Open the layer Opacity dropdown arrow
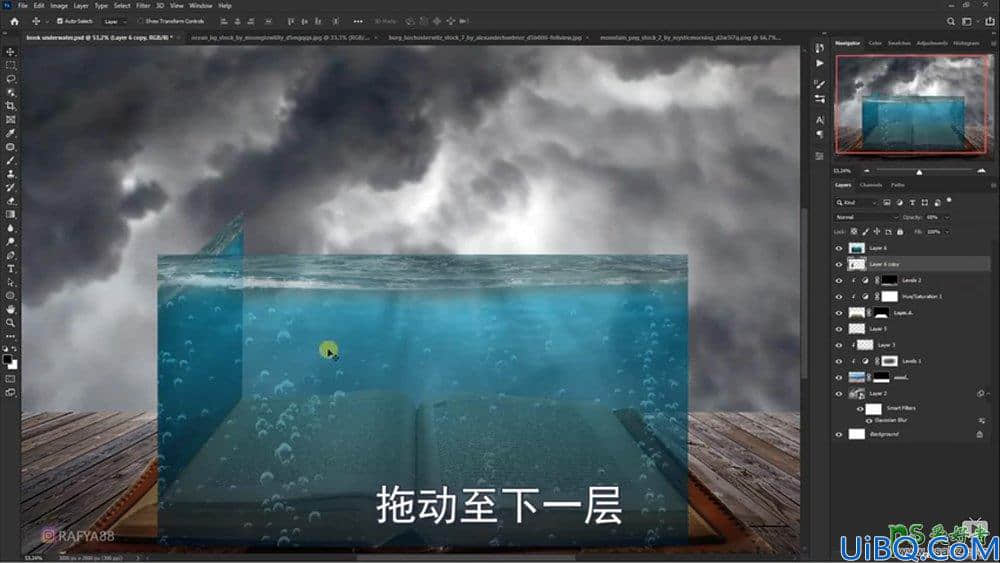 click(947, 217)
